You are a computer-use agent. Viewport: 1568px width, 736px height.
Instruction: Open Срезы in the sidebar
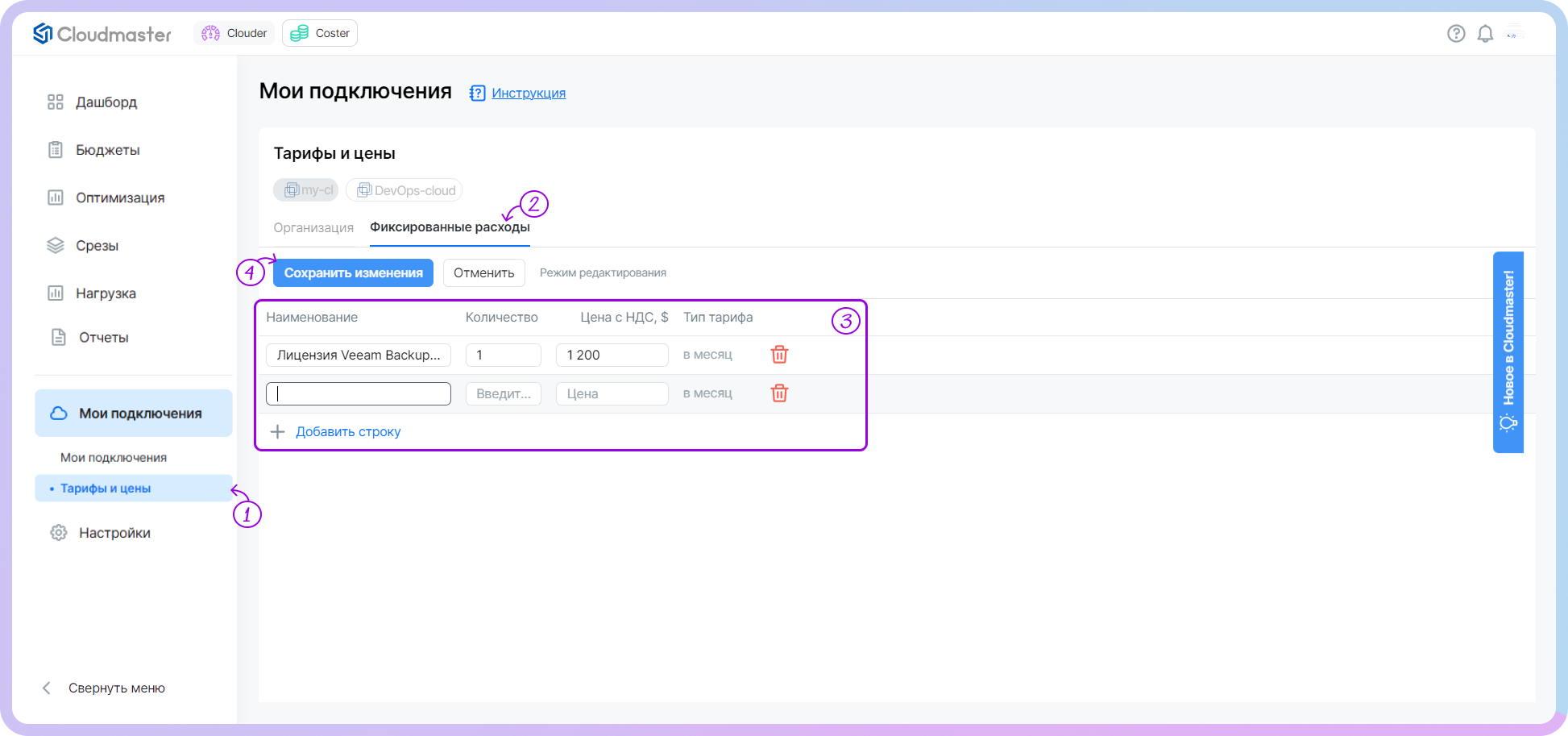(x=97, y=246)
